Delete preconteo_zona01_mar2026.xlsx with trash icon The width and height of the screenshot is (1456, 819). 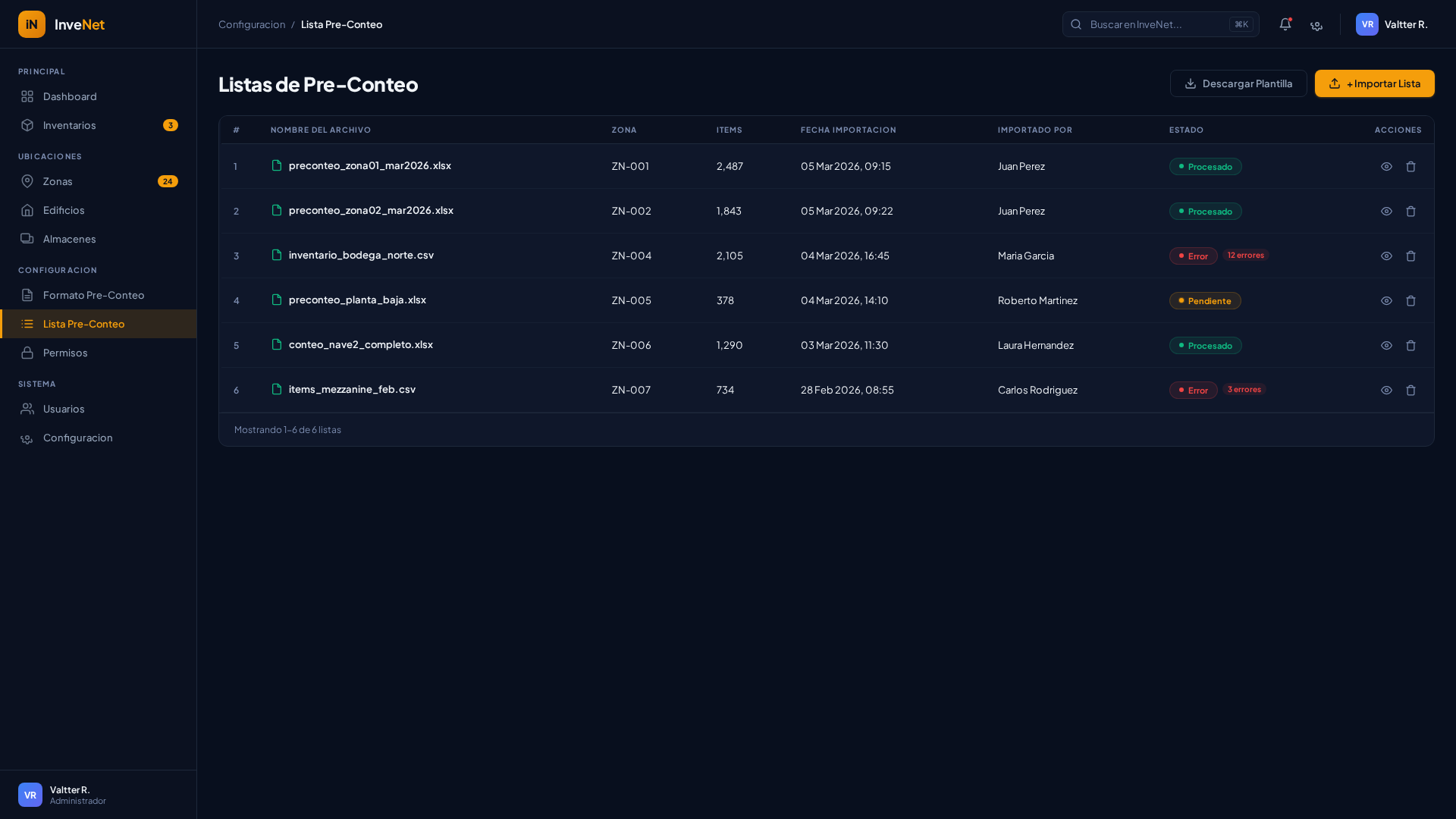point(1410,167)
